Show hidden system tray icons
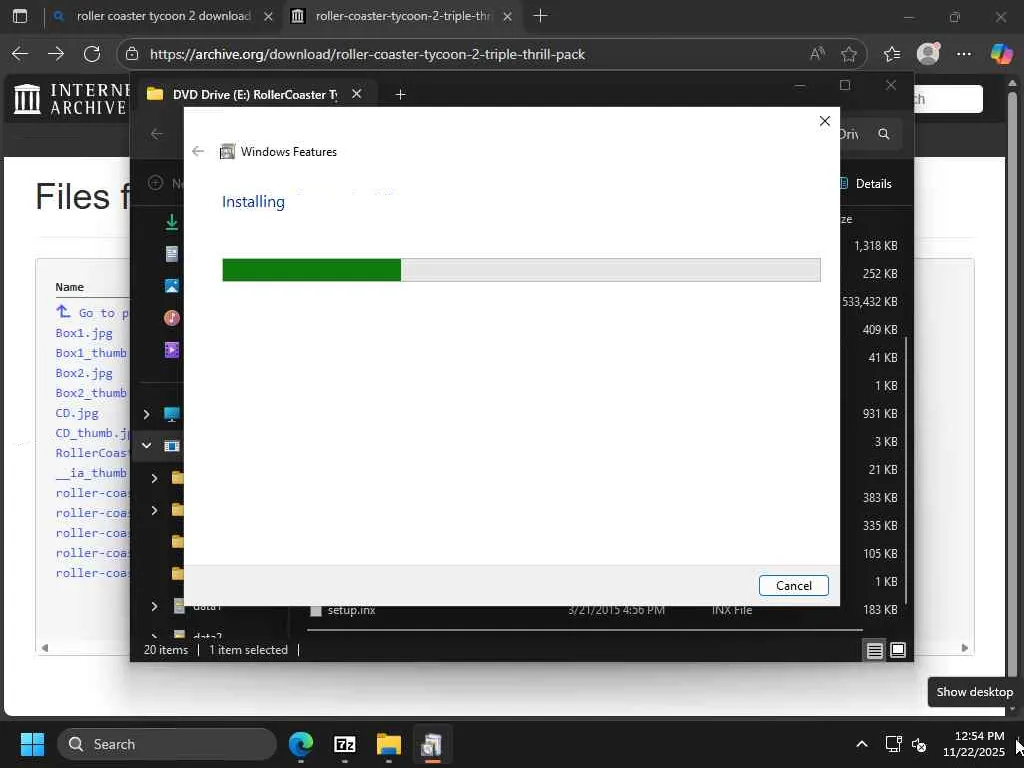This screenshot has width=1024, height=768. (862, 744)
